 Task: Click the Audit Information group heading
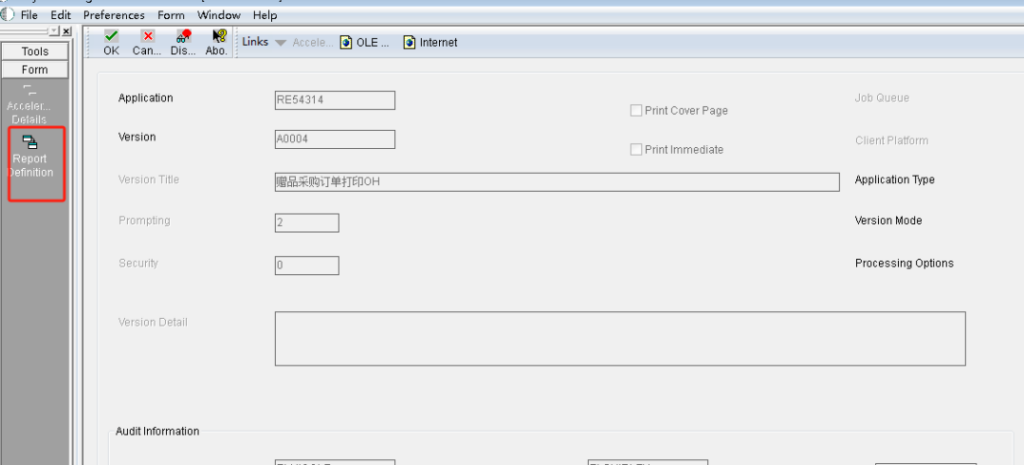coord(157,431)
